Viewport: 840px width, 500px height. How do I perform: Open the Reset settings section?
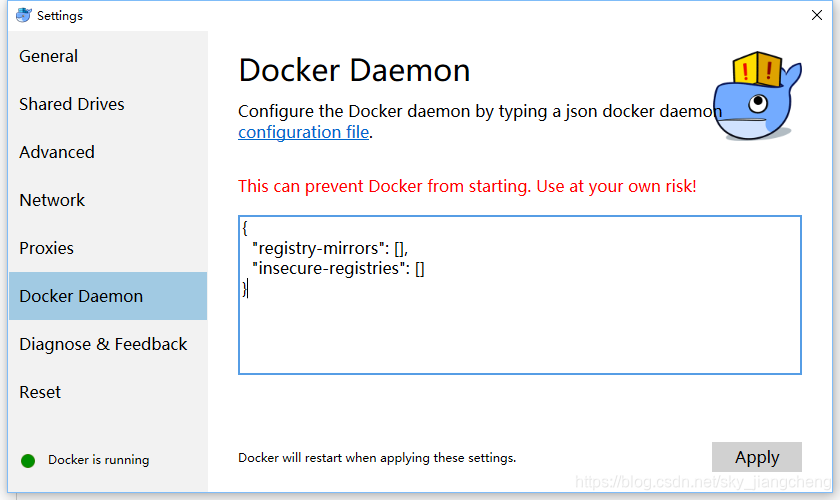tap(108, 392)
